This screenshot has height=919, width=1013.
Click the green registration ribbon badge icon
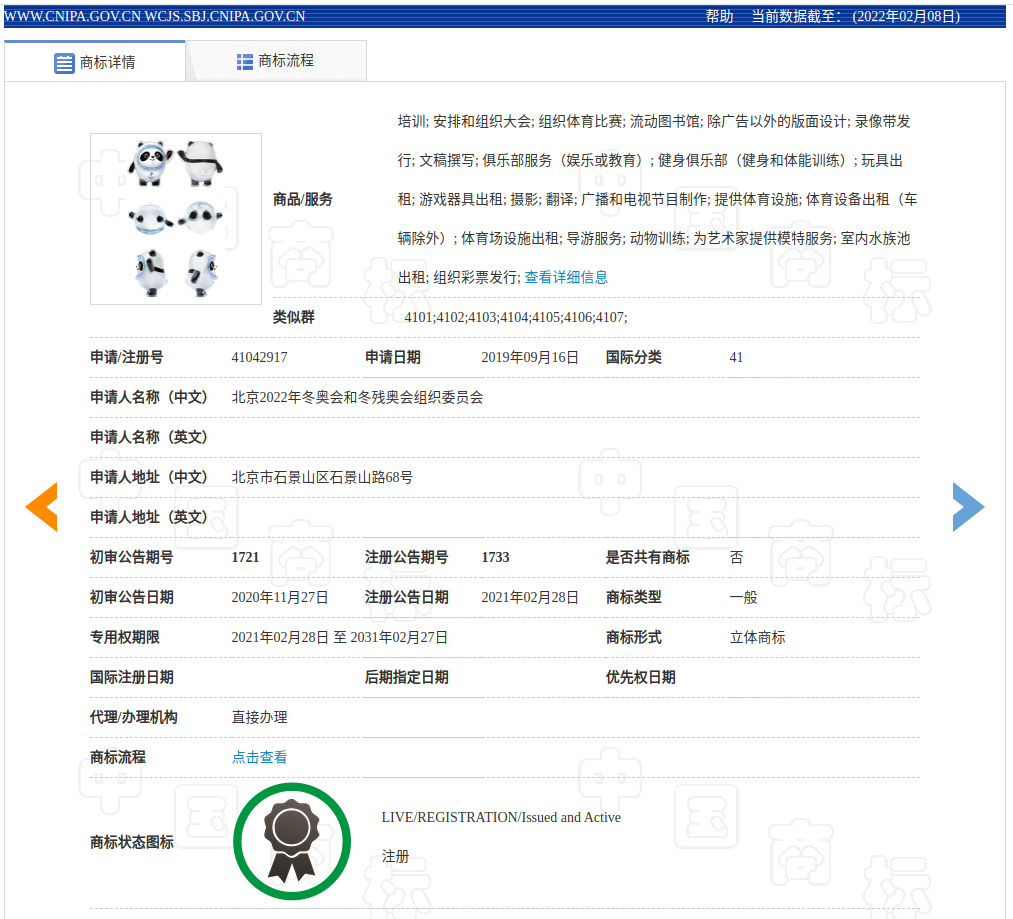[292, 841]
